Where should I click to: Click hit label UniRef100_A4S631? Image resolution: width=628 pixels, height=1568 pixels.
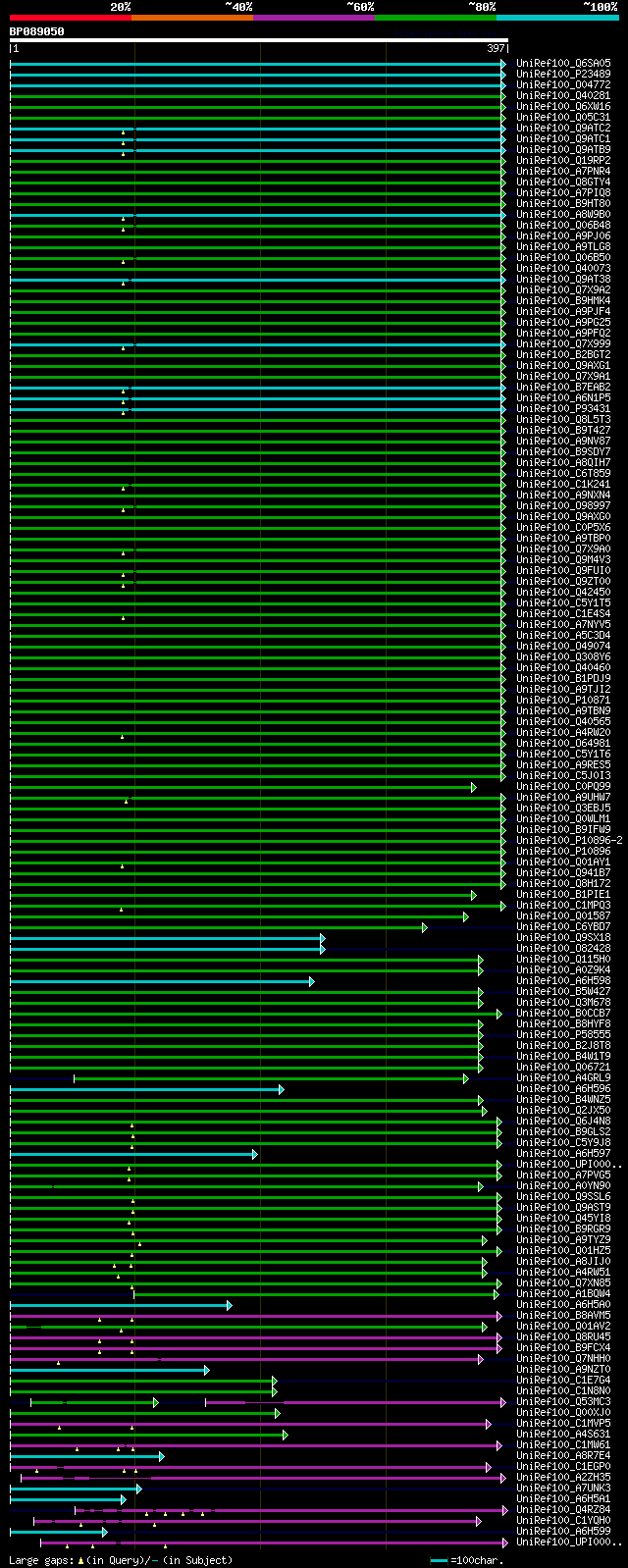(563, 1434)
